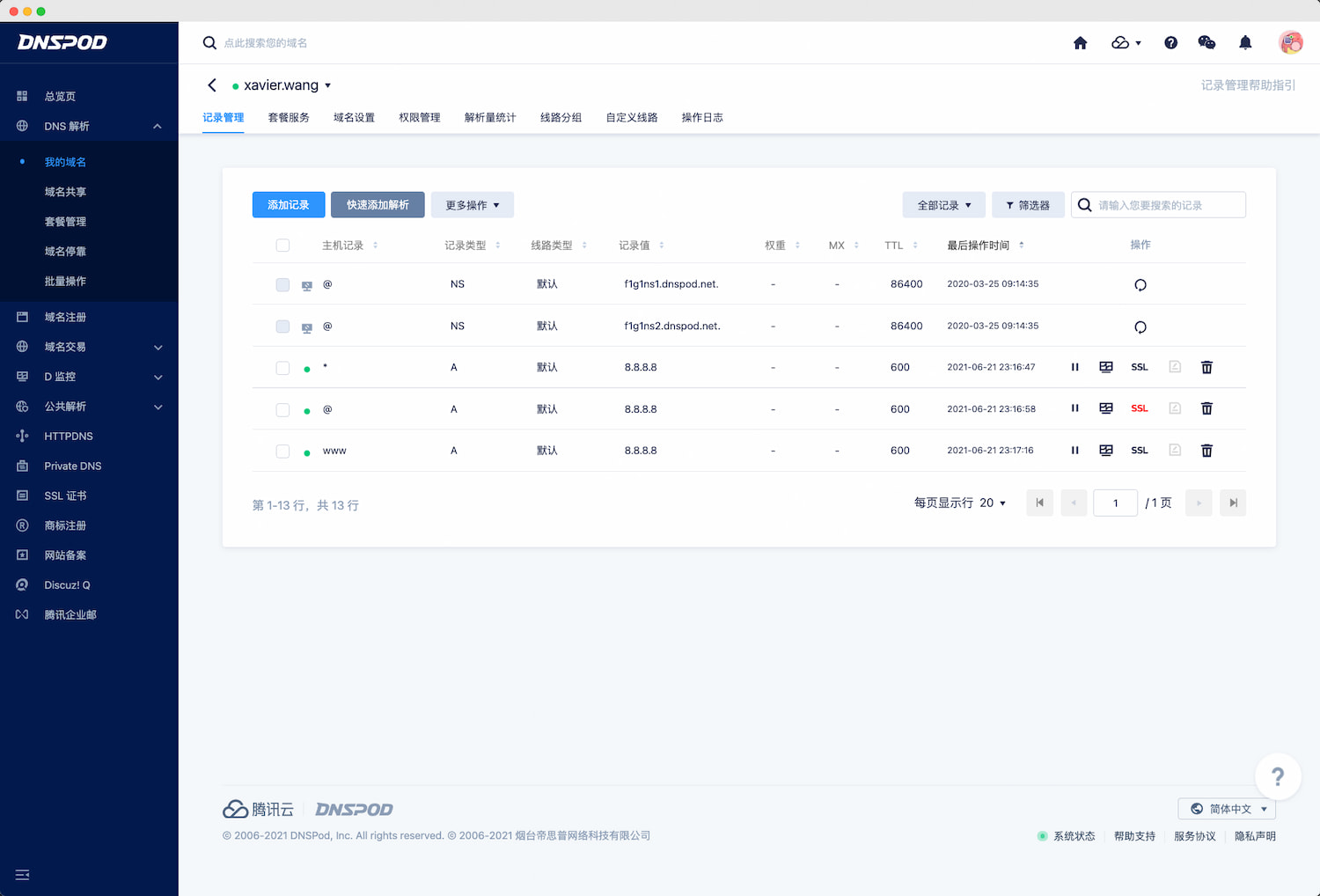This screenshot has height=896, width=1320.
Task: Click the 添加记录 button
Action: (x=289, y=205)
